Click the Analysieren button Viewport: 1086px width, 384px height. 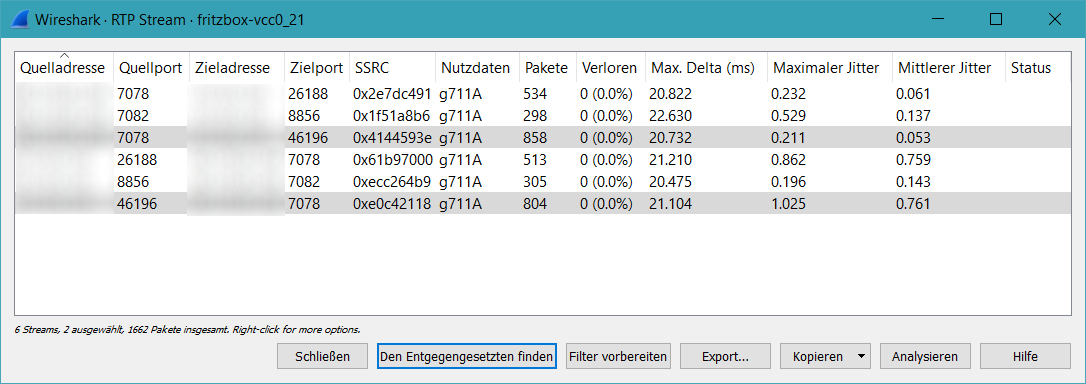925,357
